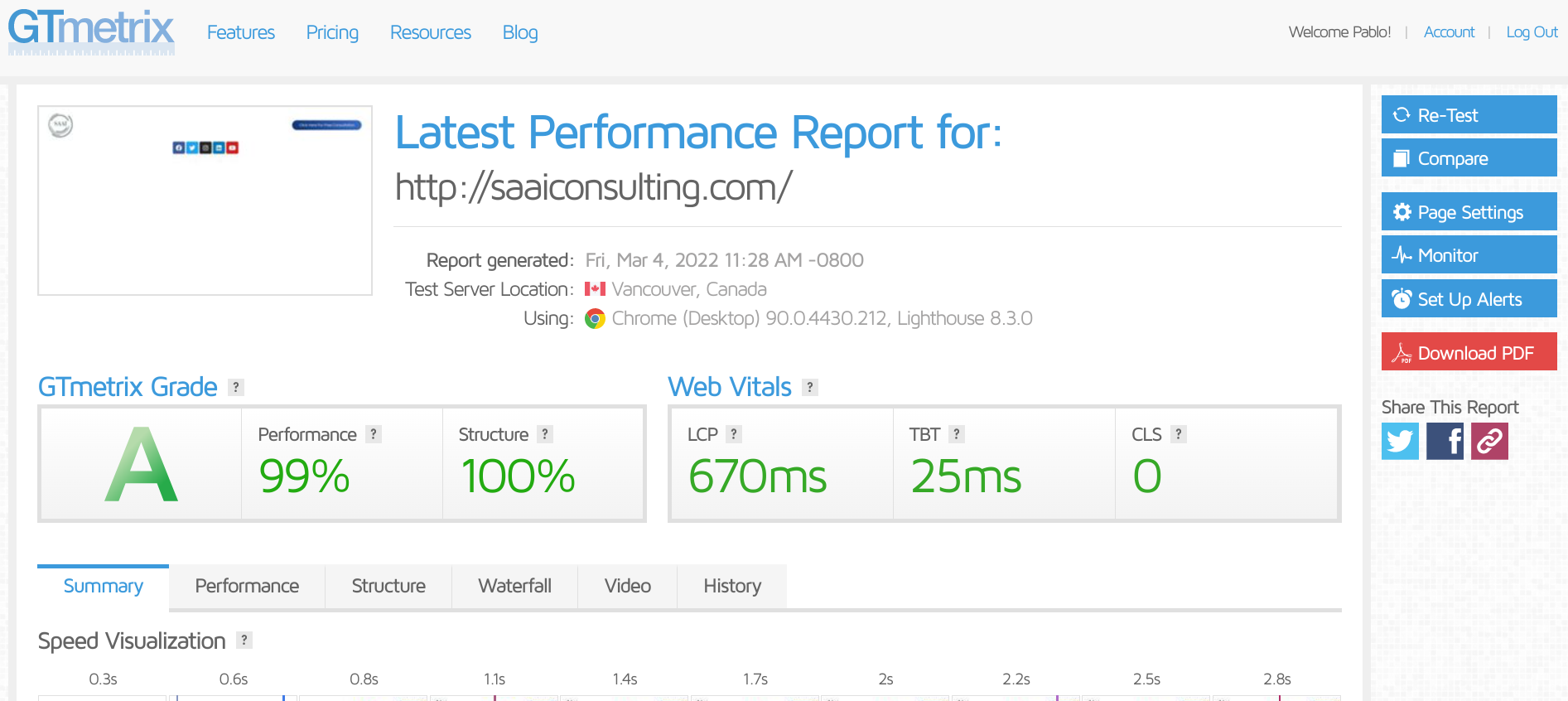This screenshot has width=1568, height=701.
Task: Click the Compare button
Action: (x=1469, y=157)
